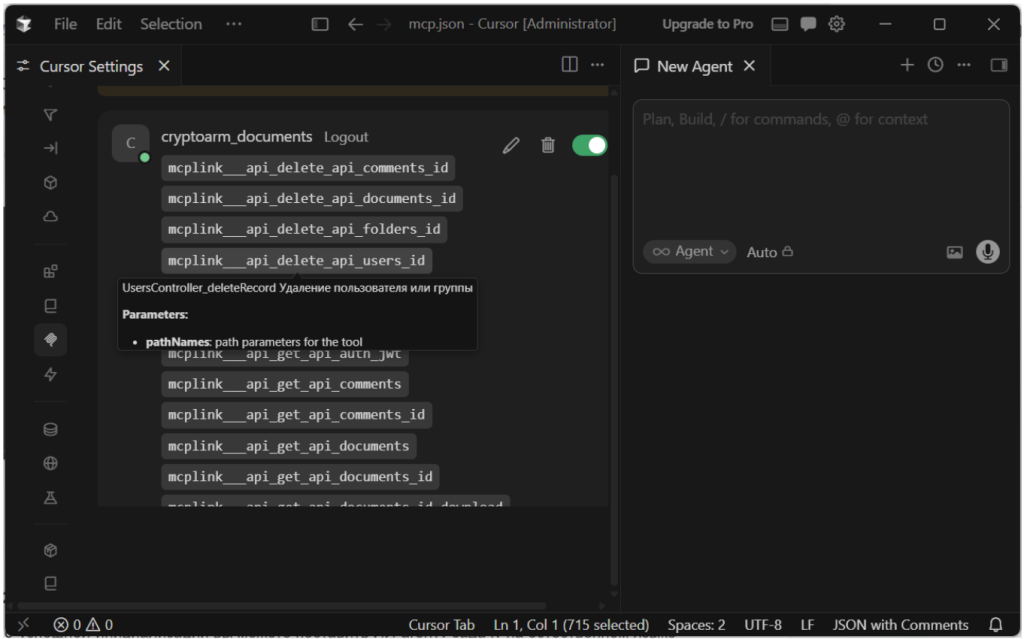The height and width of the screenshot is (639, 1024).
Task: Edit cryptoarm_documents server with pencil icon
Action: point(511,145)
